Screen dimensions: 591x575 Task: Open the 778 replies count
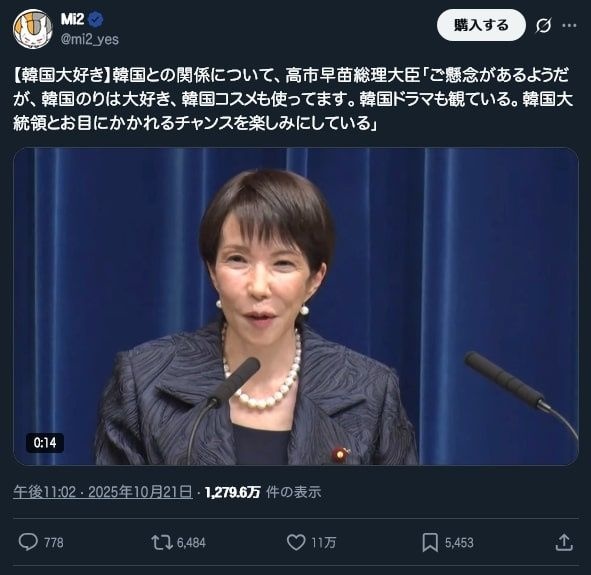point(54,543)
